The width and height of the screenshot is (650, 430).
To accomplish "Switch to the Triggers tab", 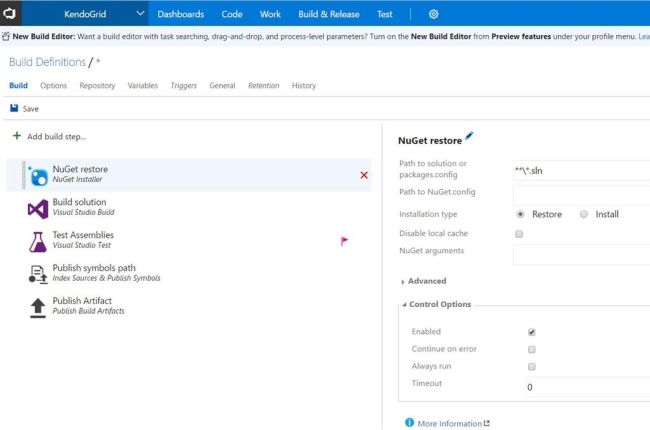I will tap(184, 85).
